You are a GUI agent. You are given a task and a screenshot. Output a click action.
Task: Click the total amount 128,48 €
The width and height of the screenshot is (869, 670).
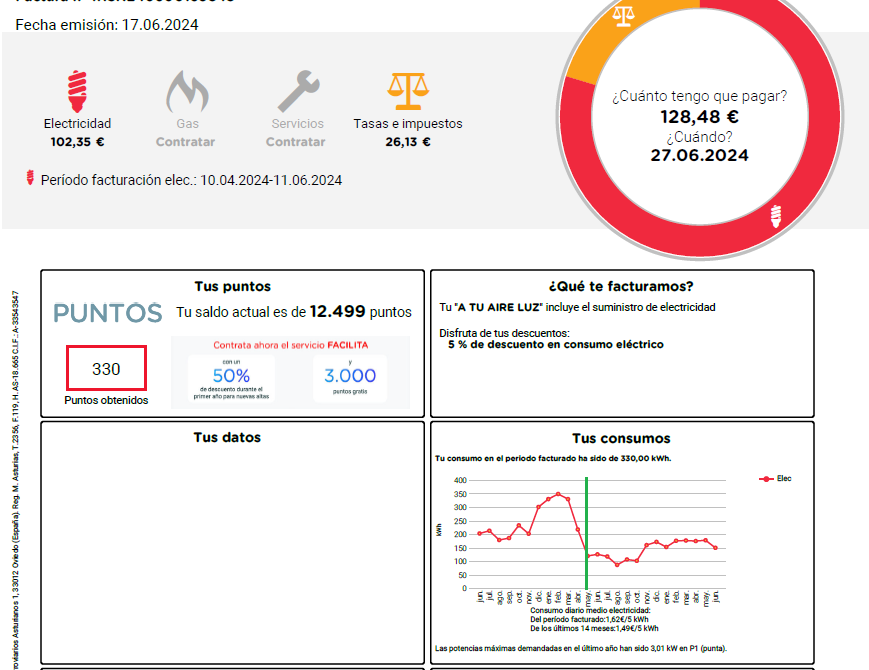coord(699,117)
